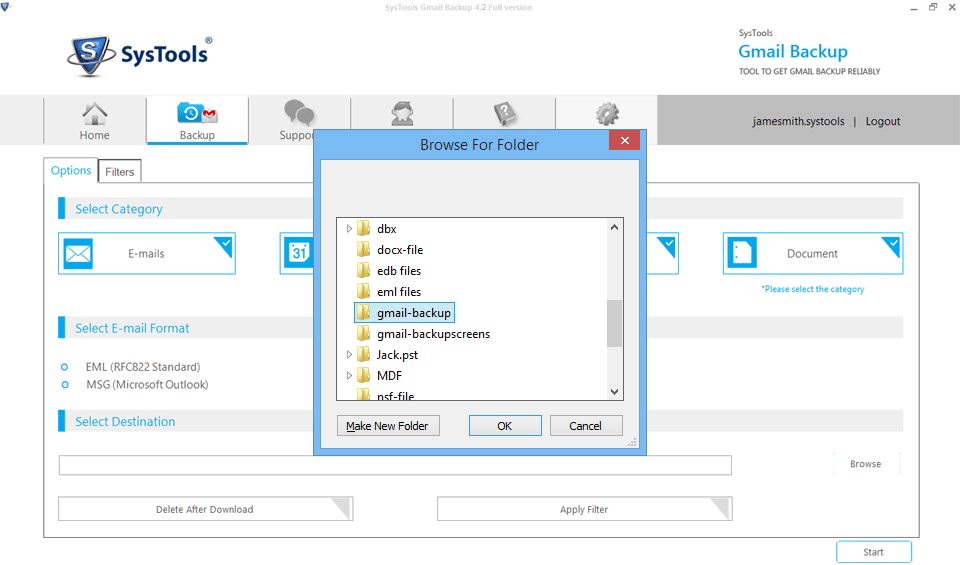The image size is (960, 565).
Task: Click the edb files folder icon
Action: [x=364, y=271]
